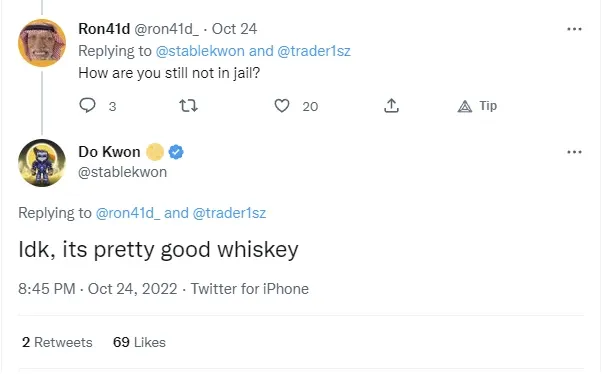Open more options on Ron41d's tweet
602x374 pixels.
(x=574, y=29)
